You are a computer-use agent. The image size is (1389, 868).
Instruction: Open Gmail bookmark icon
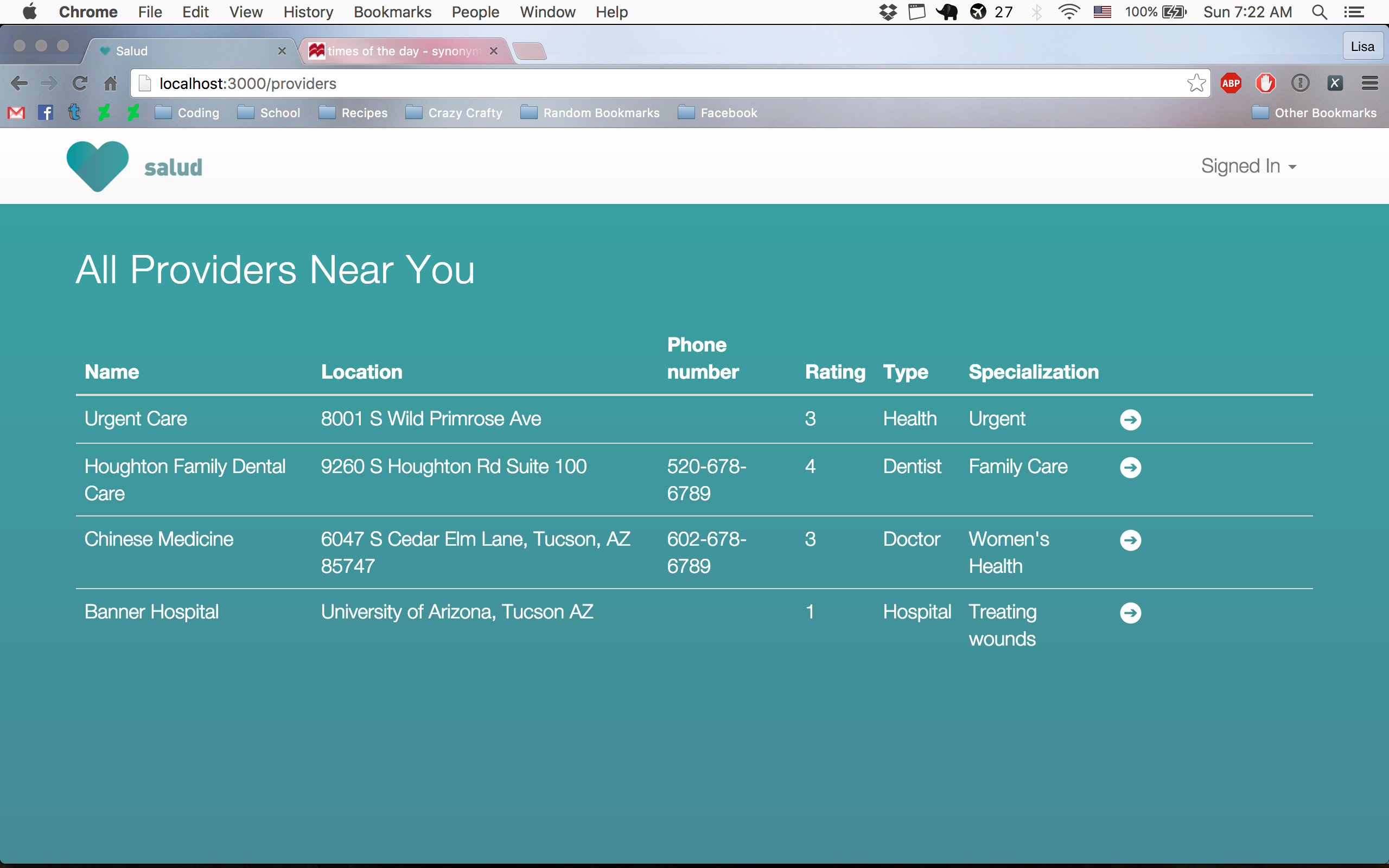[x=16, y=112]
